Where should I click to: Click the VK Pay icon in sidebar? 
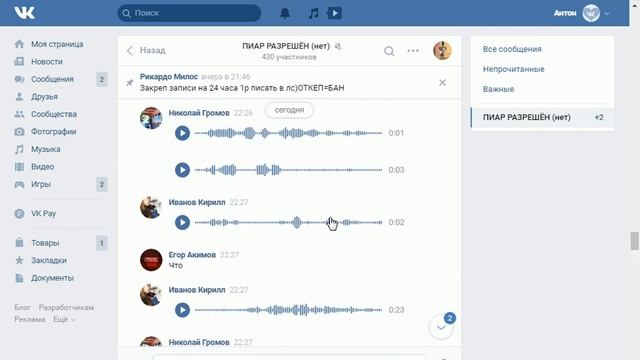click(x=19, y=213)
